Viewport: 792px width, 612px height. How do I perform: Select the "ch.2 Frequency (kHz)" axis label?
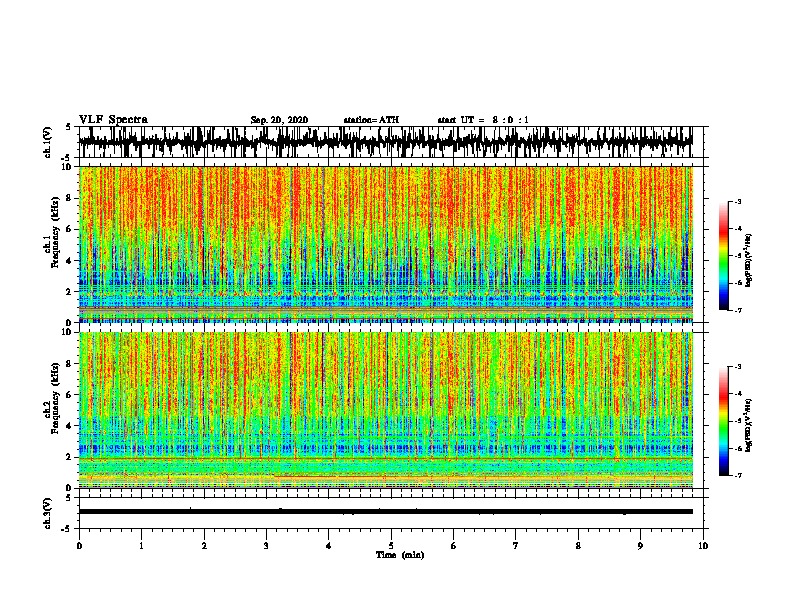point(52,398)
